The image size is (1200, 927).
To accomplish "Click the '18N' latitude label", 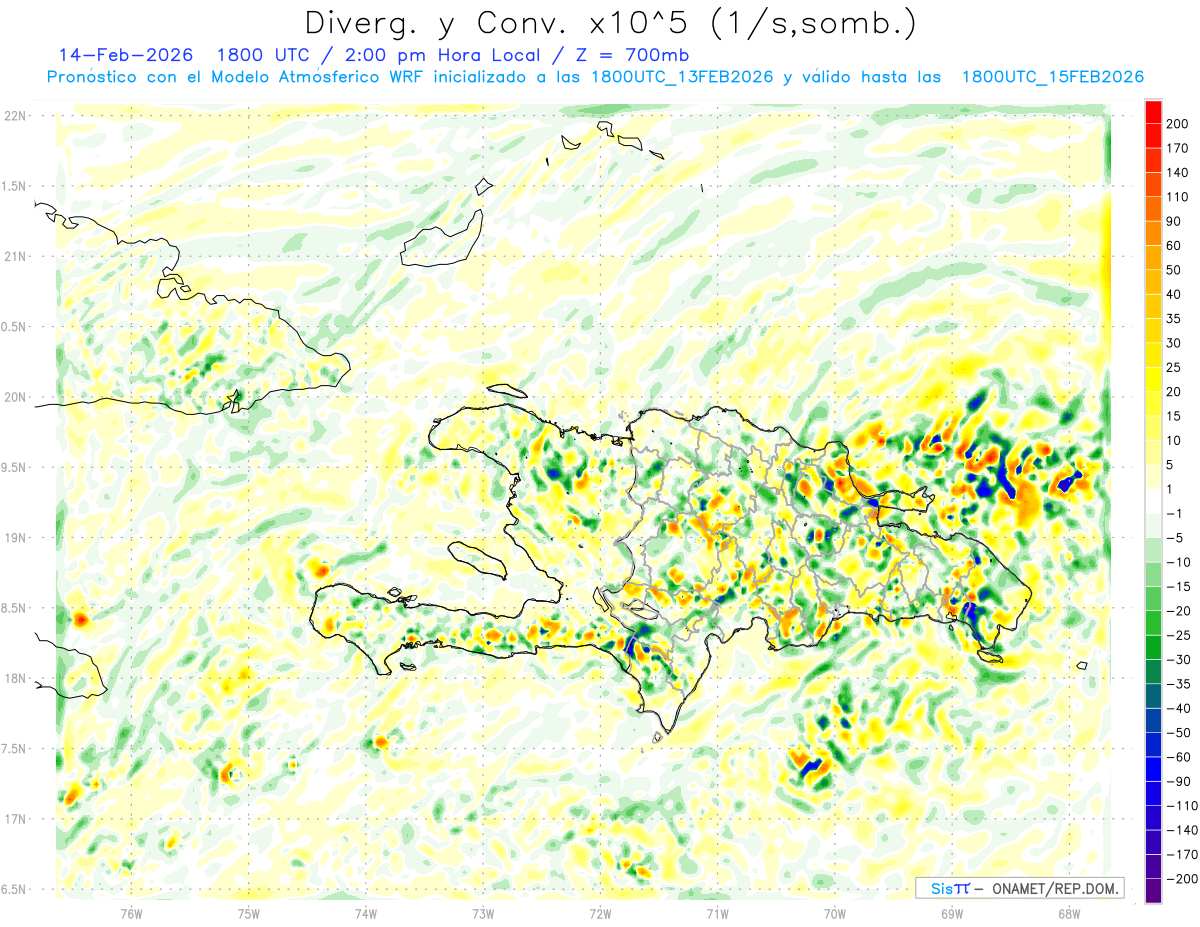I will [x=15, y=679].
